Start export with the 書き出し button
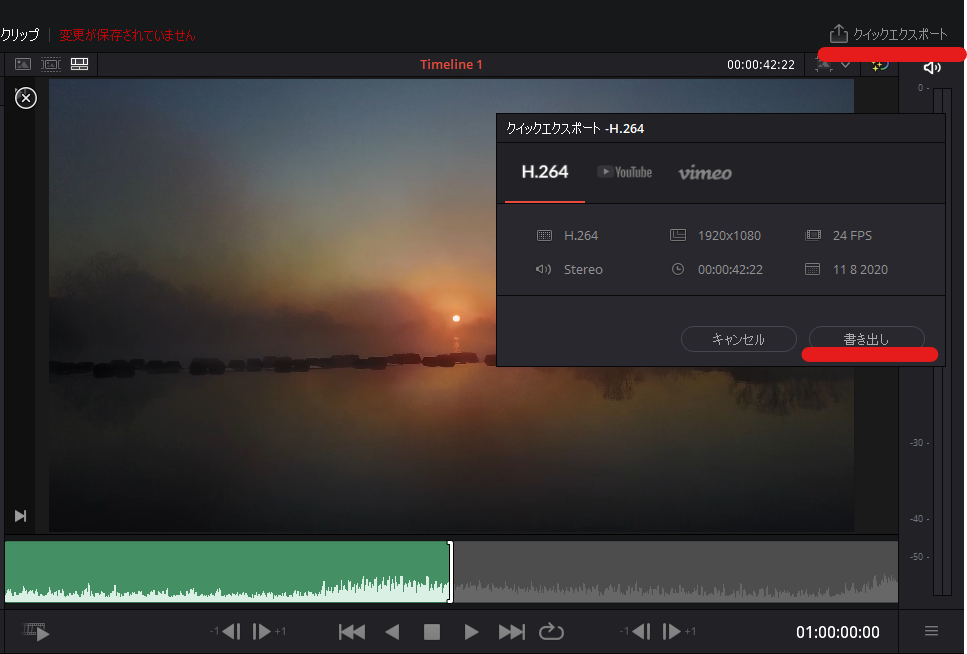The width and height of the screenshot is (967, 654). click(866, 339)
